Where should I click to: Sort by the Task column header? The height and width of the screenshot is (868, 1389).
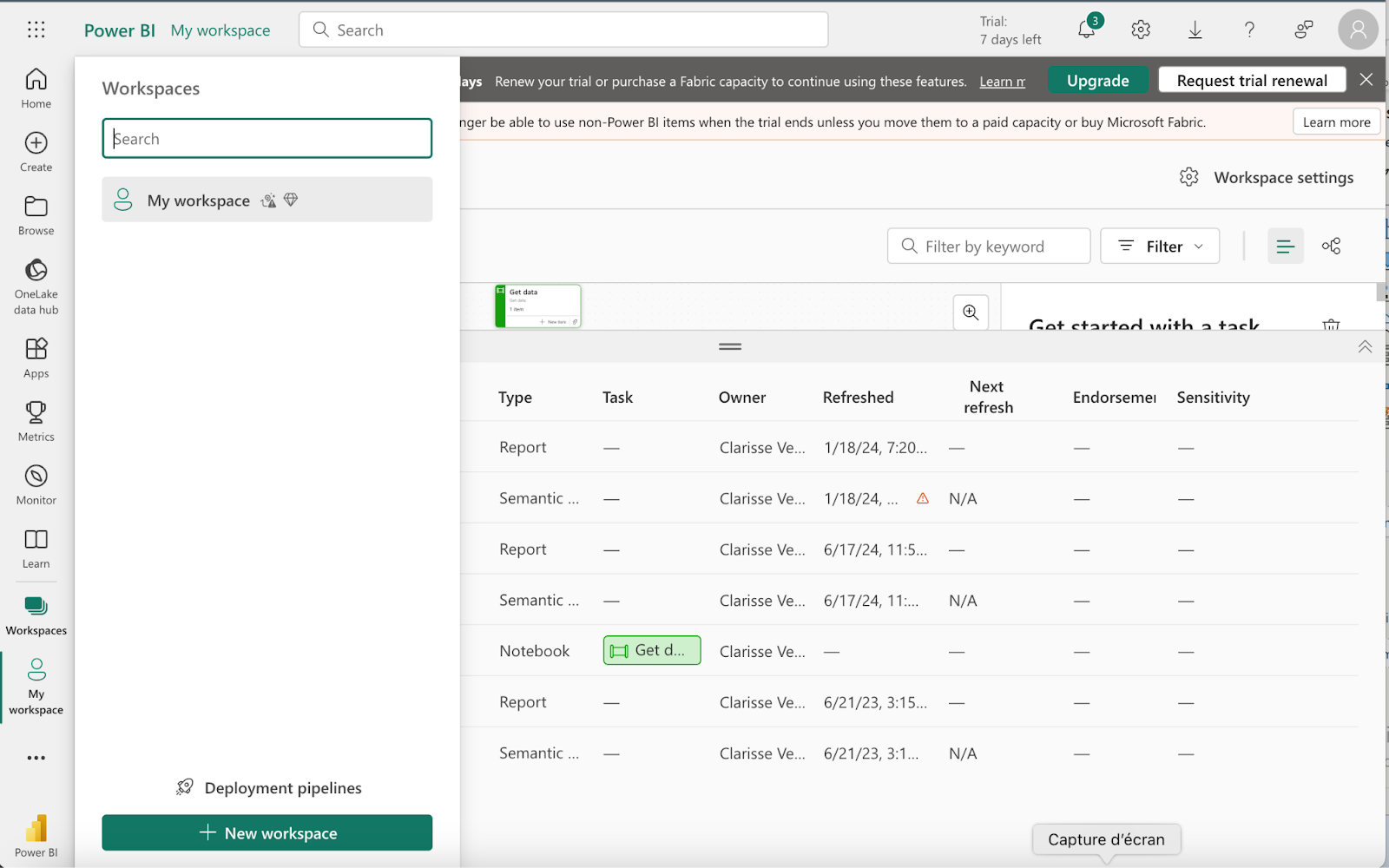[x=617, y=398]
